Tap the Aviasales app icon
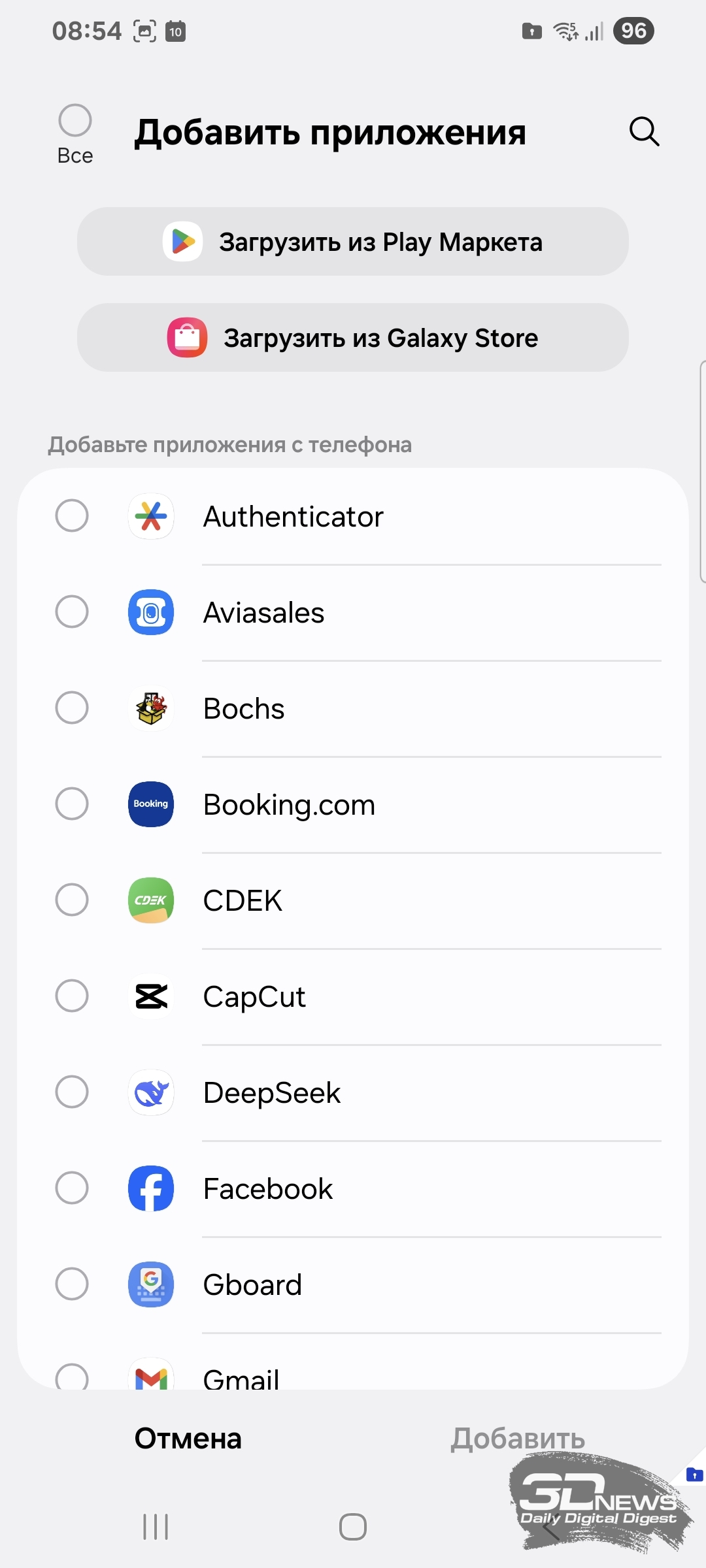This screenshot has width=706, height=1568. click(151, 612)
